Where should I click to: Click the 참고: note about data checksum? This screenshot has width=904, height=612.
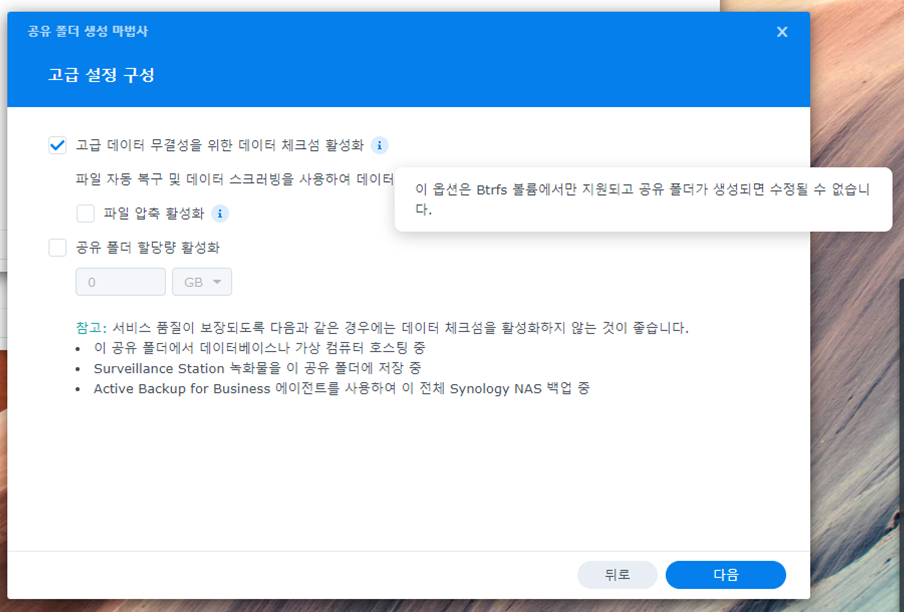(x=382, y=328)
